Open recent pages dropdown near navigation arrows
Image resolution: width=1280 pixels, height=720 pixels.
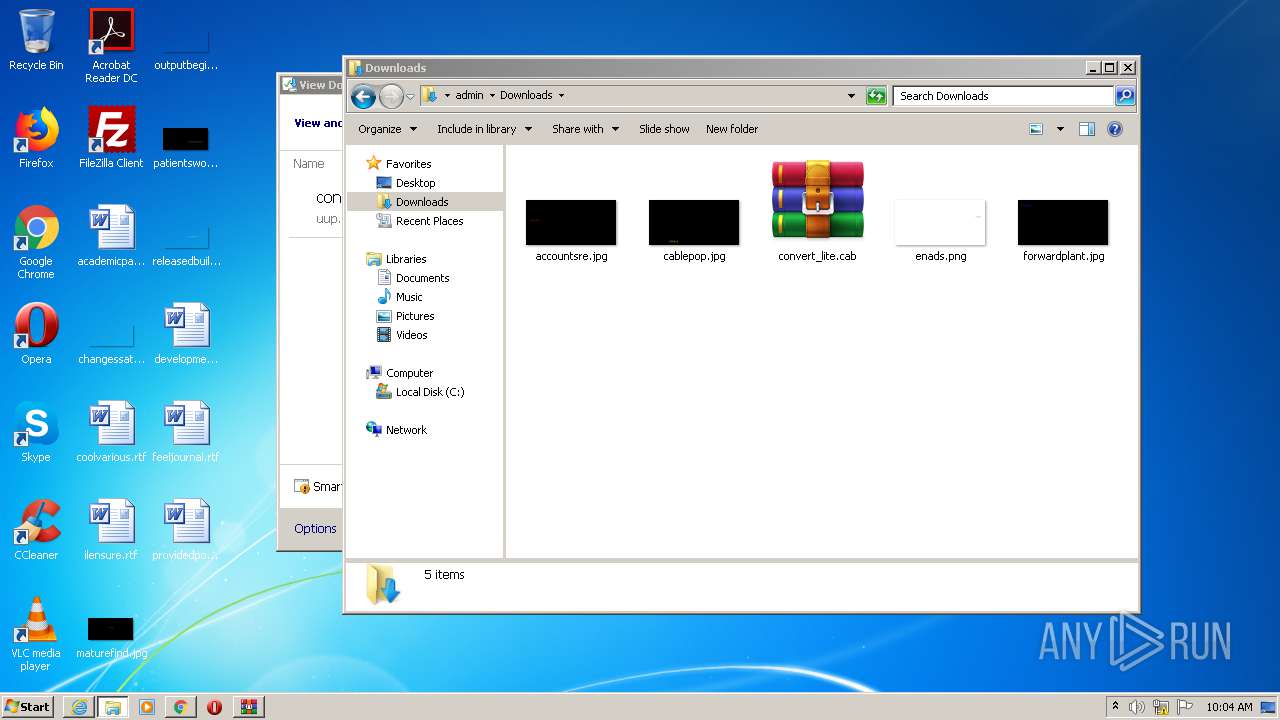click(410, 97)
